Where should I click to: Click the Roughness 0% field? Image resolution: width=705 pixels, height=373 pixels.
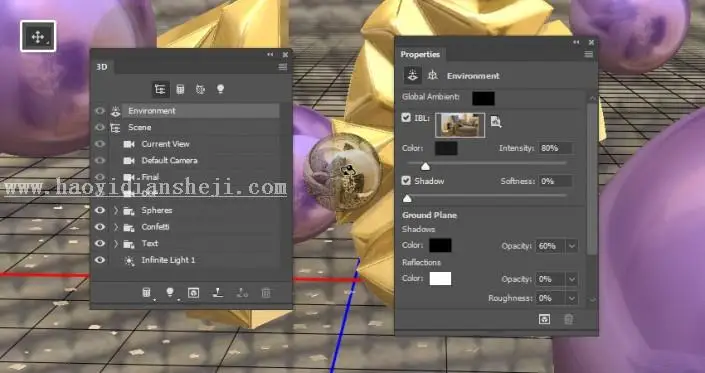(x=551, y=298)
